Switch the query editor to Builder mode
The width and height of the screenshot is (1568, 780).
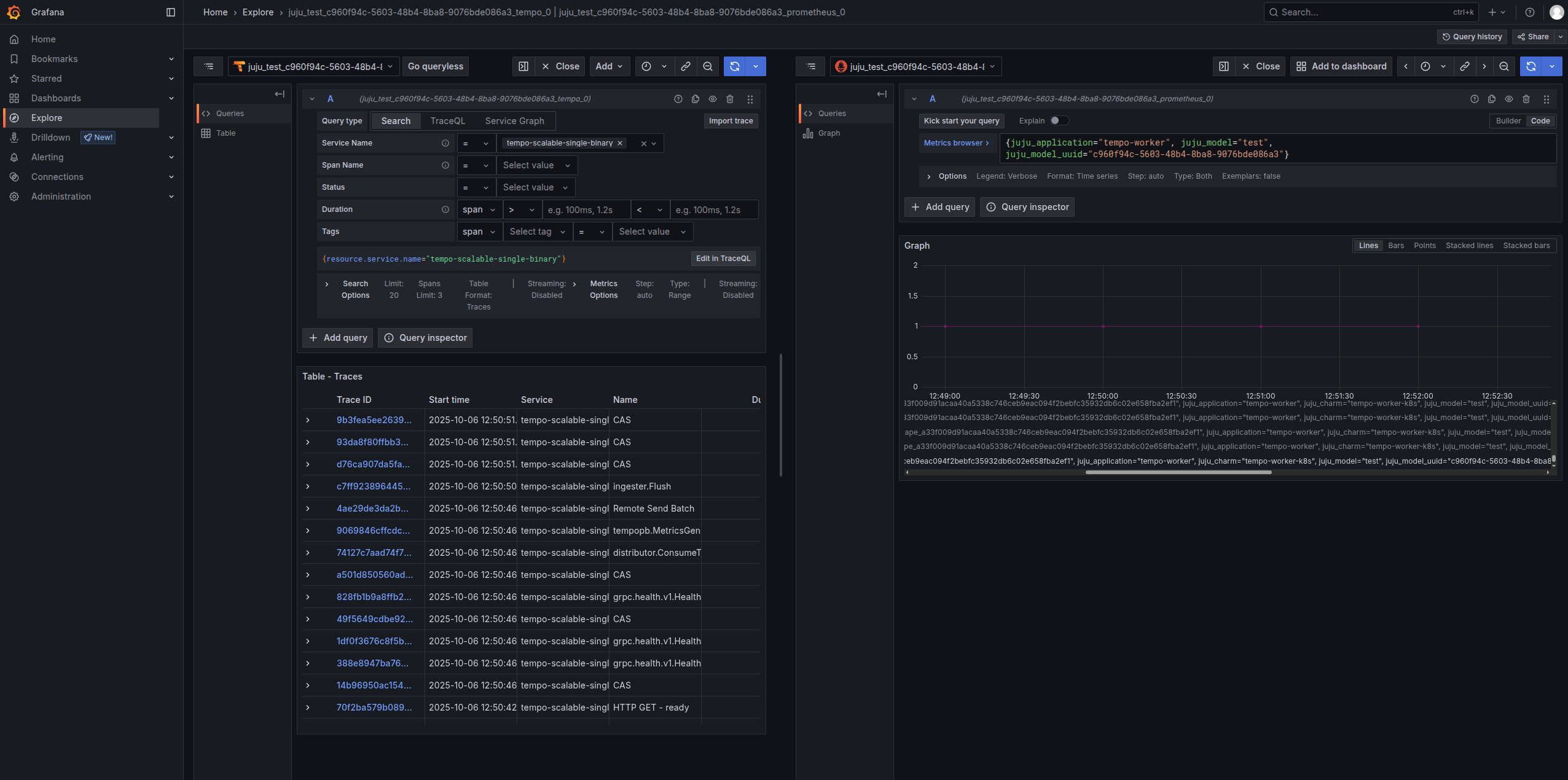click(x=1508, y=121)
